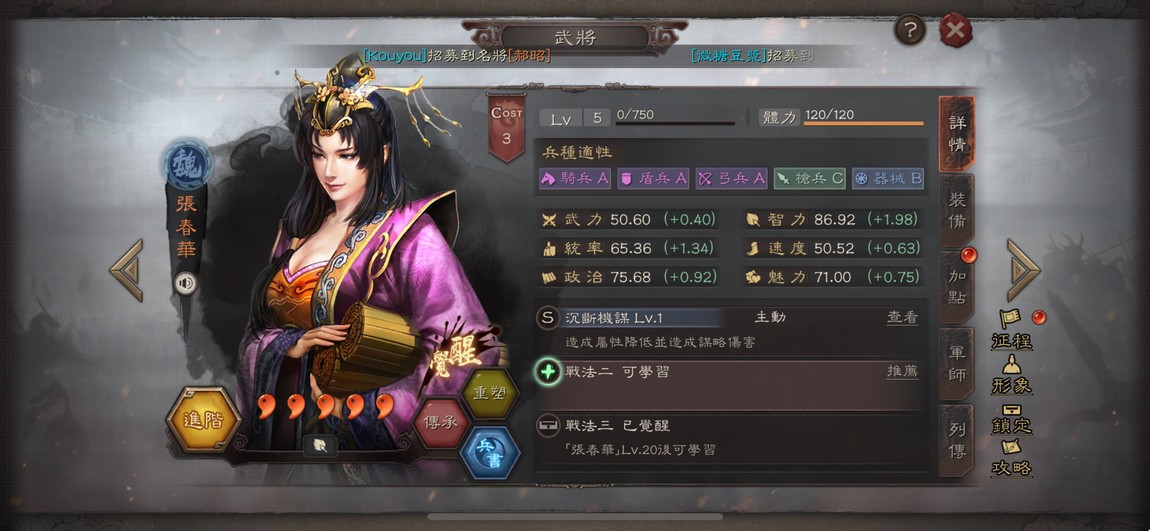Open the 攻略 scroll icon
Image resolution: width=1150 pixels, height=531 pixels.
click(x=1012, y=458)
